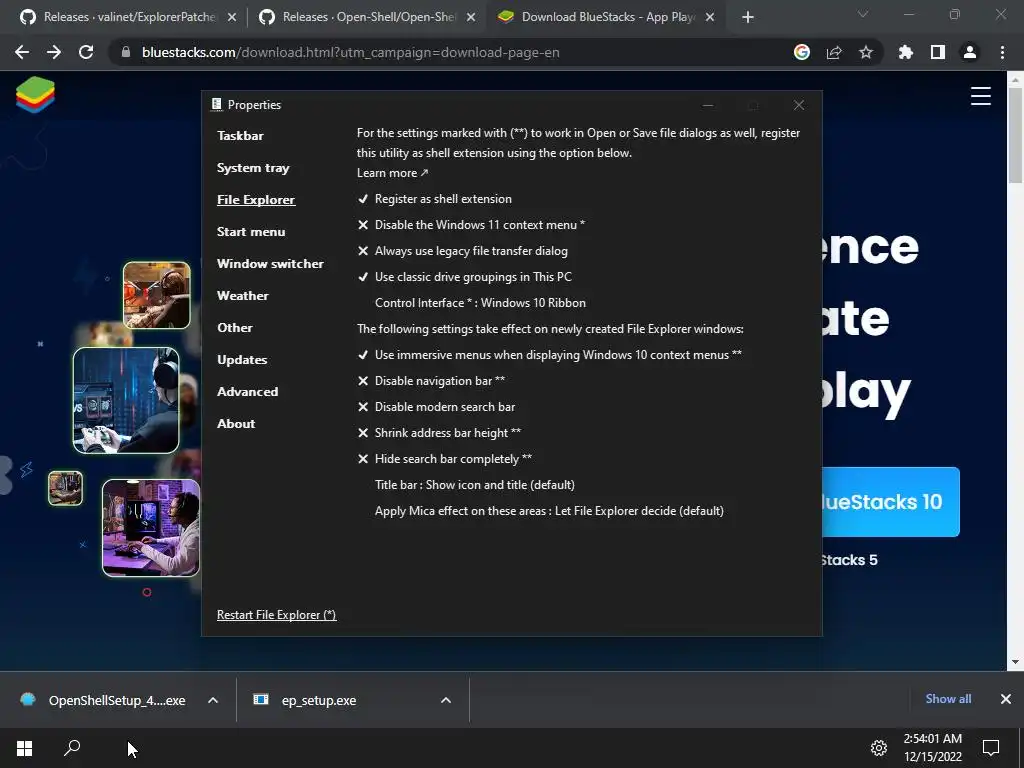Select Other section in Properties

click(234, 328)
